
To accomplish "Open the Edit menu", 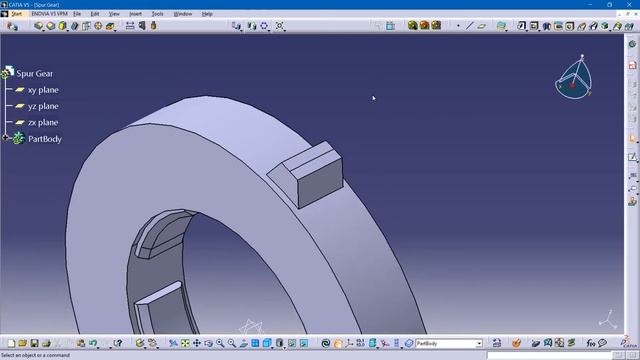I will click(95, 14).
